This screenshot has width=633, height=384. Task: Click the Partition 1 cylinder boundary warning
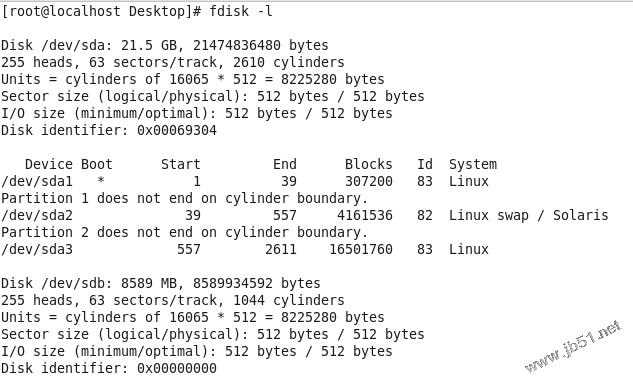click(x=184, y=198)
